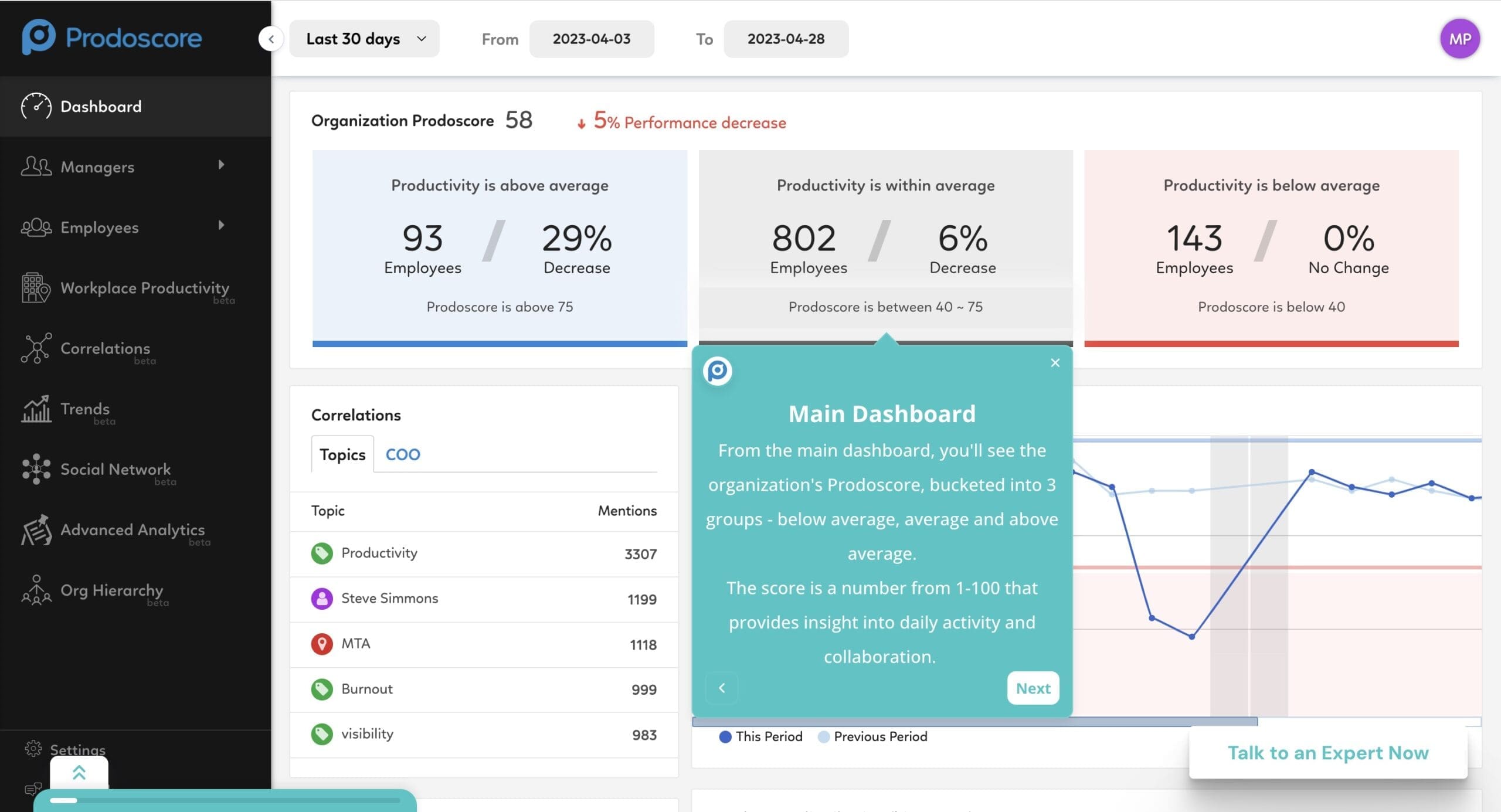Click the Employees group icon

point(36,227)
